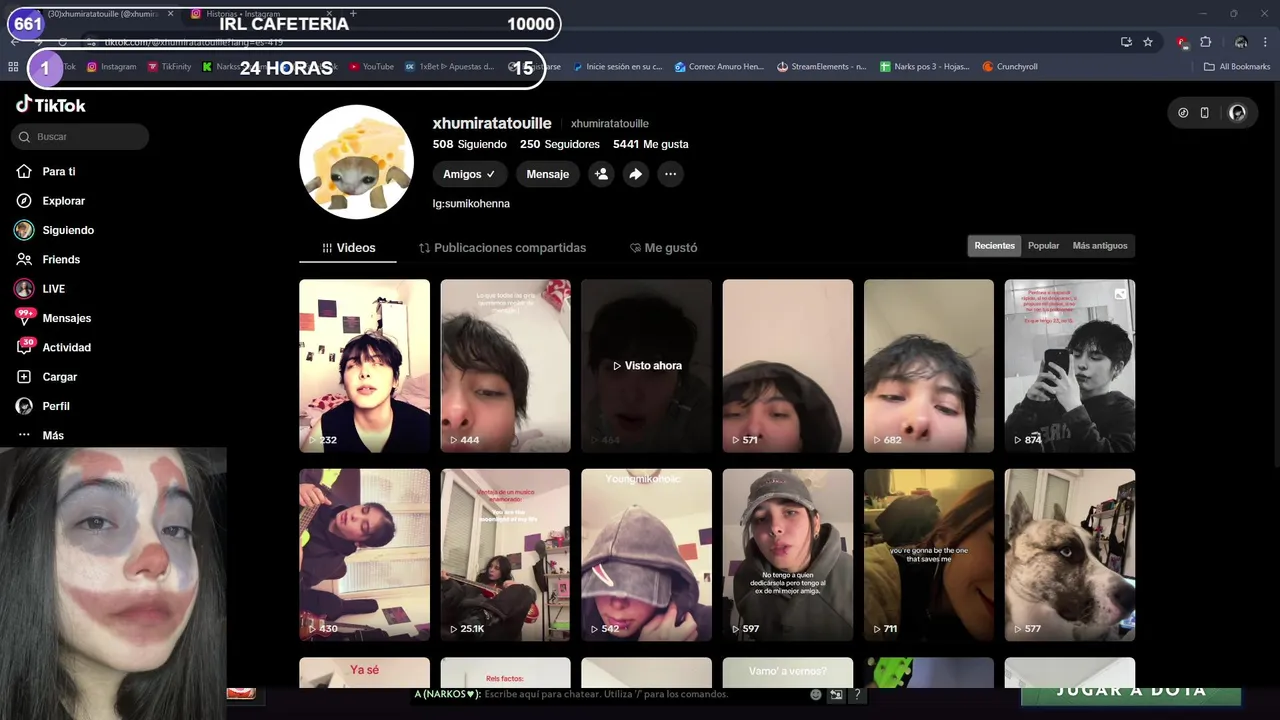View the 508 Siguiendo list
Image resolution: width=1280 pixels, height=720 pixels.
pos(470,144)
